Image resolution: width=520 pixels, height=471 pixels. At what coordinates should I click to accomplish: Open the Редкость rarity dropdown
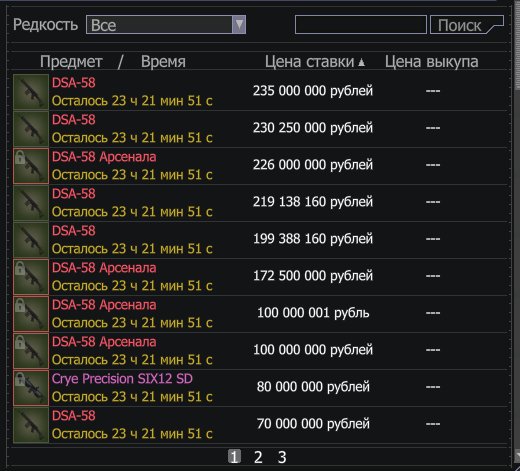pos(166,25)
